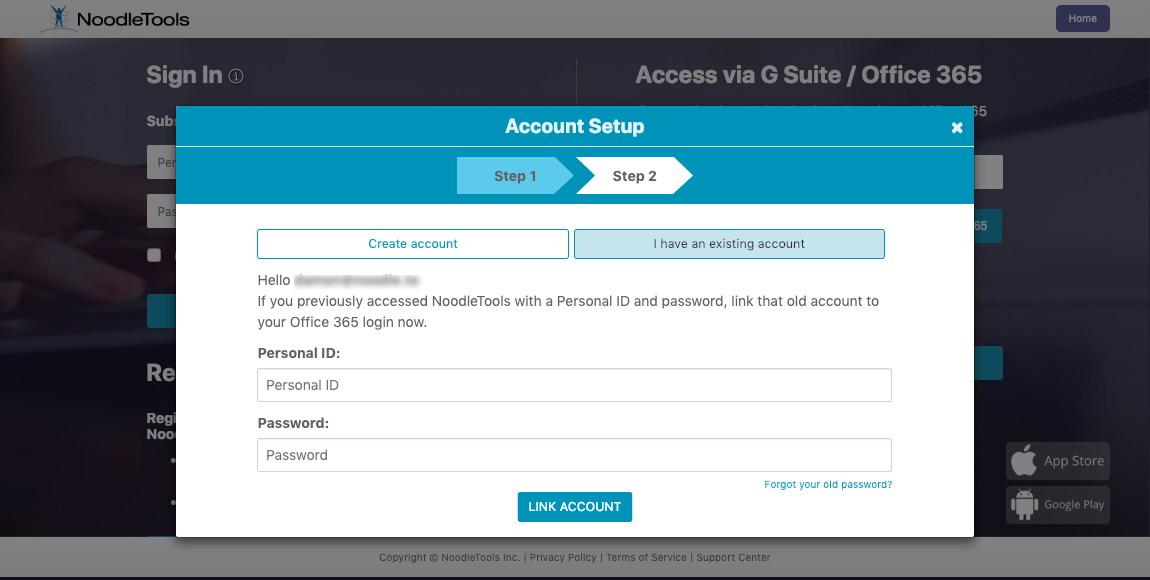
Task: Switch to Step 1 of Account Setup
Action: click(x=515, y=175)
